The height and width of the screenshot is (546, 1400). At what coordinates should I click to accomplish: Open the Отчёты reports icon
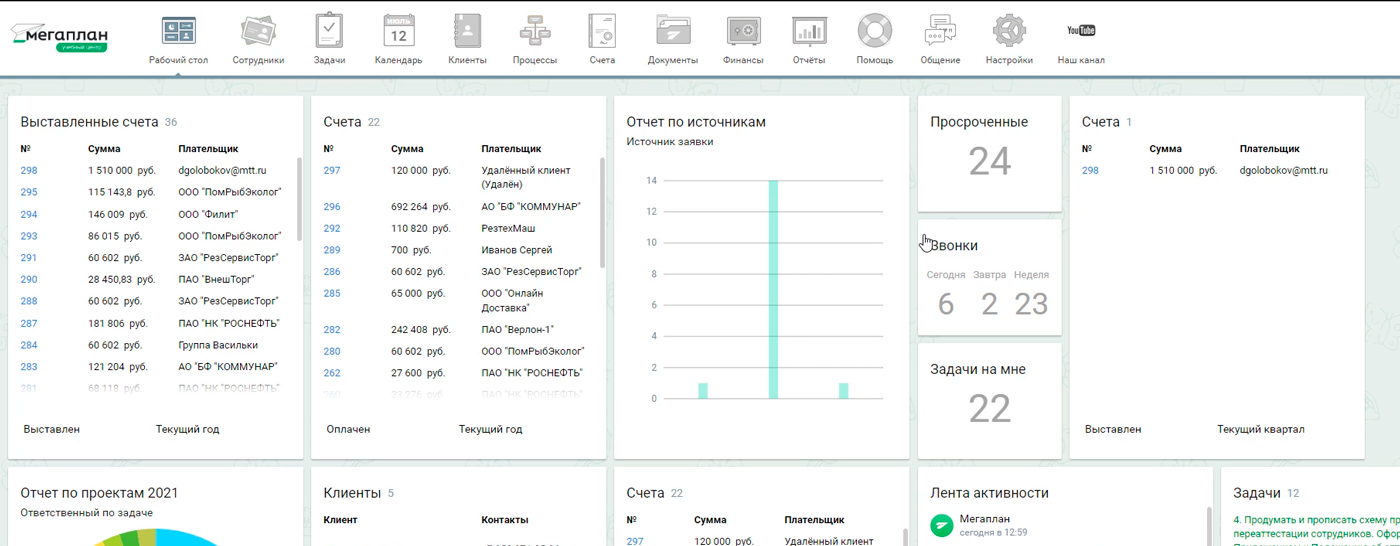809,32
